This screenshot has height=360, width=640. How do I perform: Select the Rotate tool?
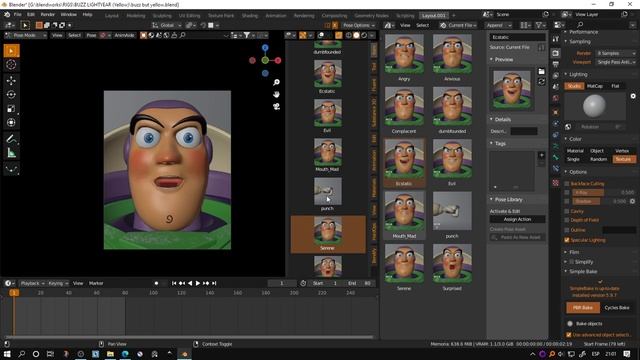pyautogui.click(x=11, y=94)
